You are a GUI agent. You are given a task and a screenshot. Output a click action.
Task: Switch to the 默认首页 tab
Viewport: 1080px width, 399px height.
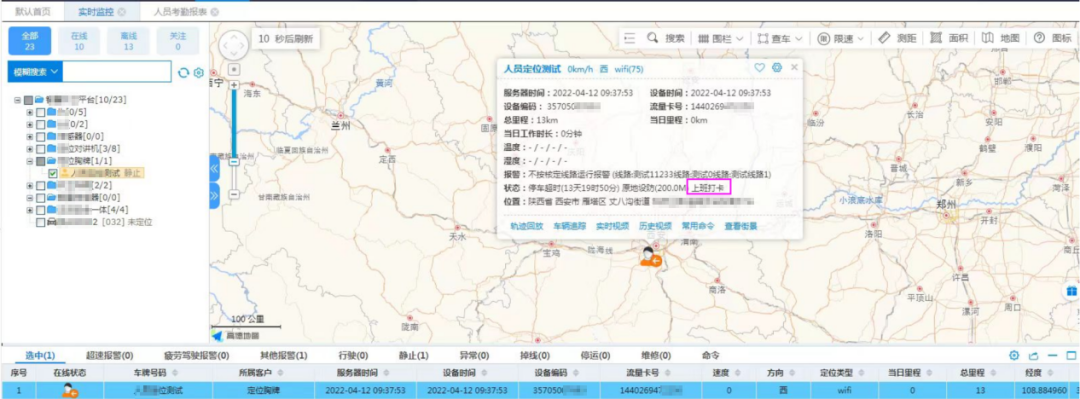32,12
